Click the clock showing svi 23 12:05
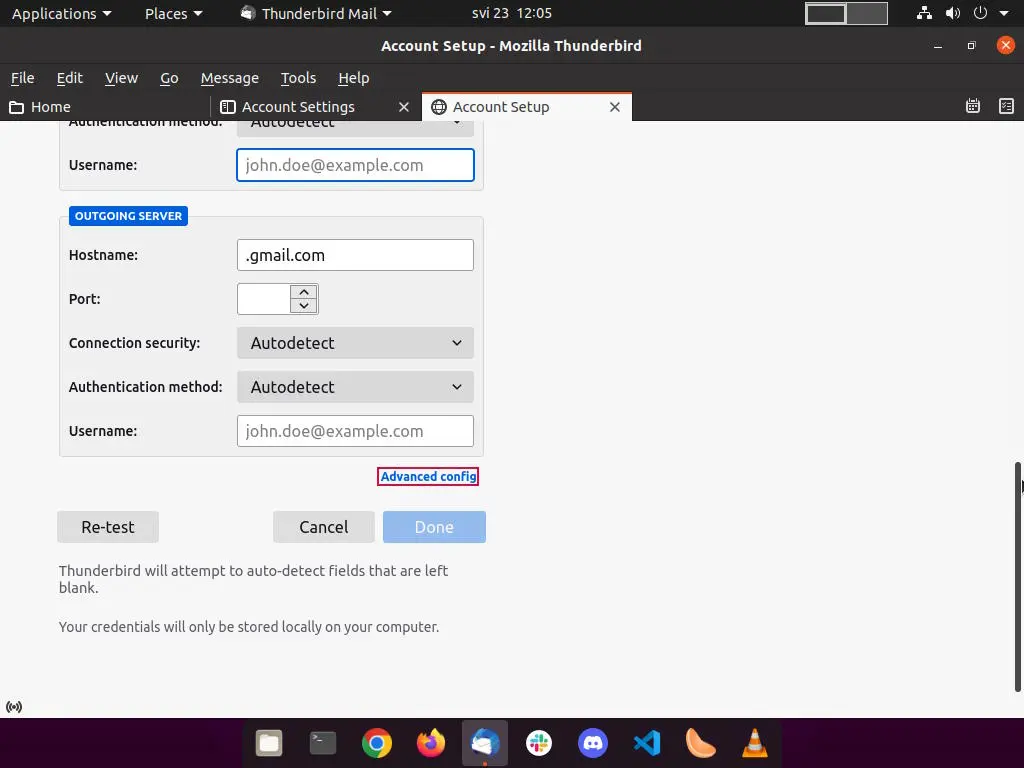1024x768 pixels. (x=511, y=13)
